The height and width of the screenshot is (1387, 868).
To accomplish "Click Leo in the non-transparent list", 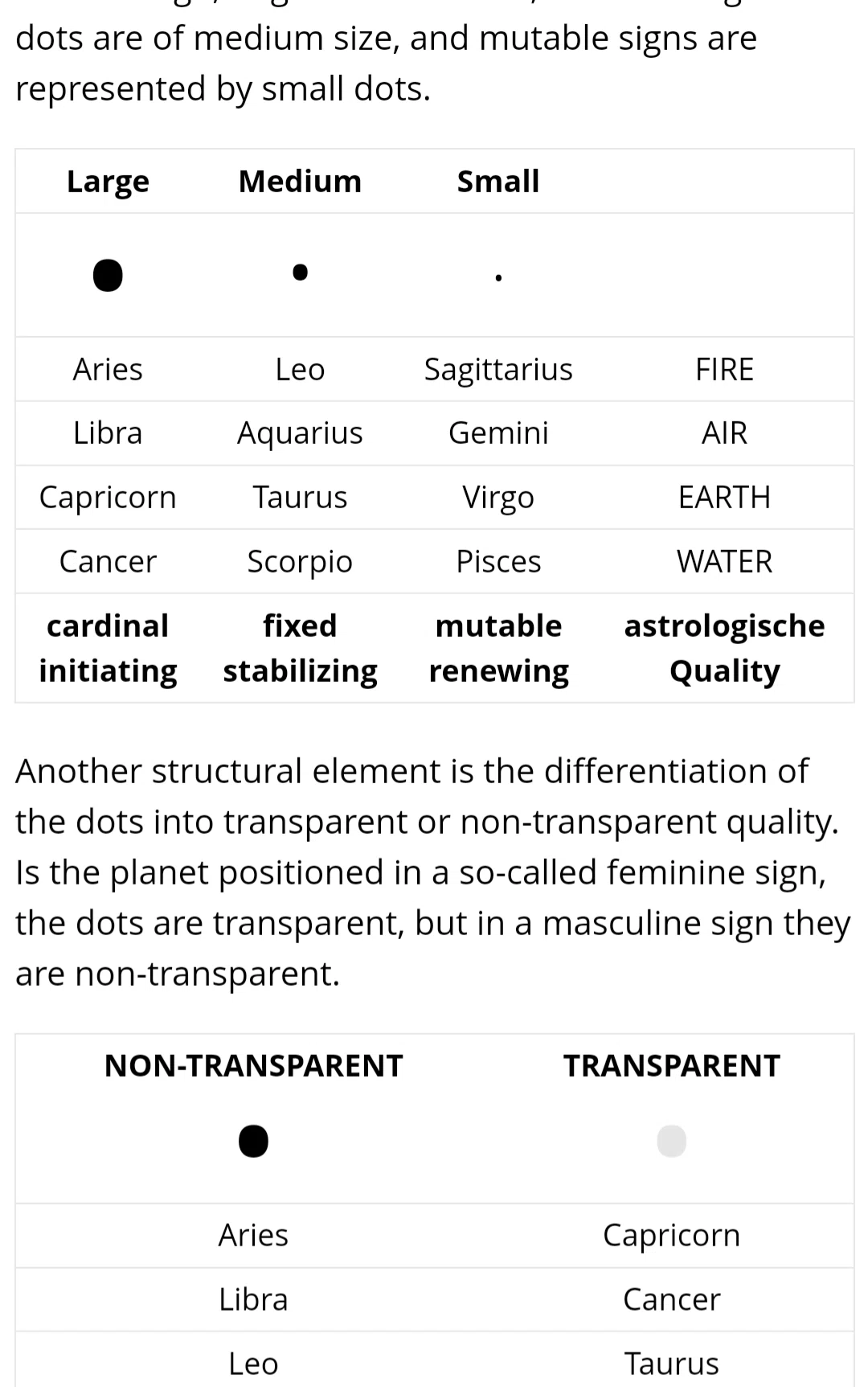I will click(253, 1364).
